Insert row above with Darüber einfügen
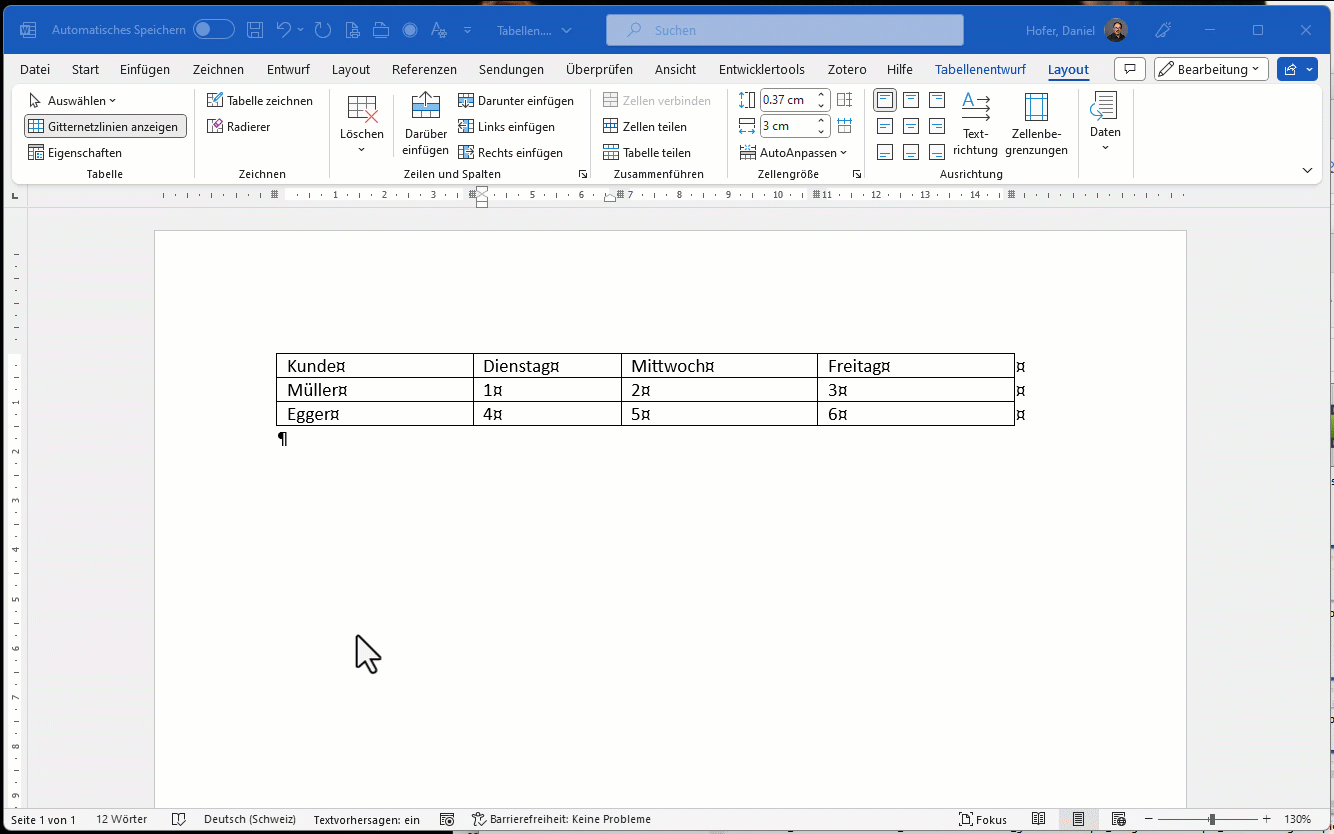Image resolution: width=1334 pixels, height=834 pixels. [425, 124]
